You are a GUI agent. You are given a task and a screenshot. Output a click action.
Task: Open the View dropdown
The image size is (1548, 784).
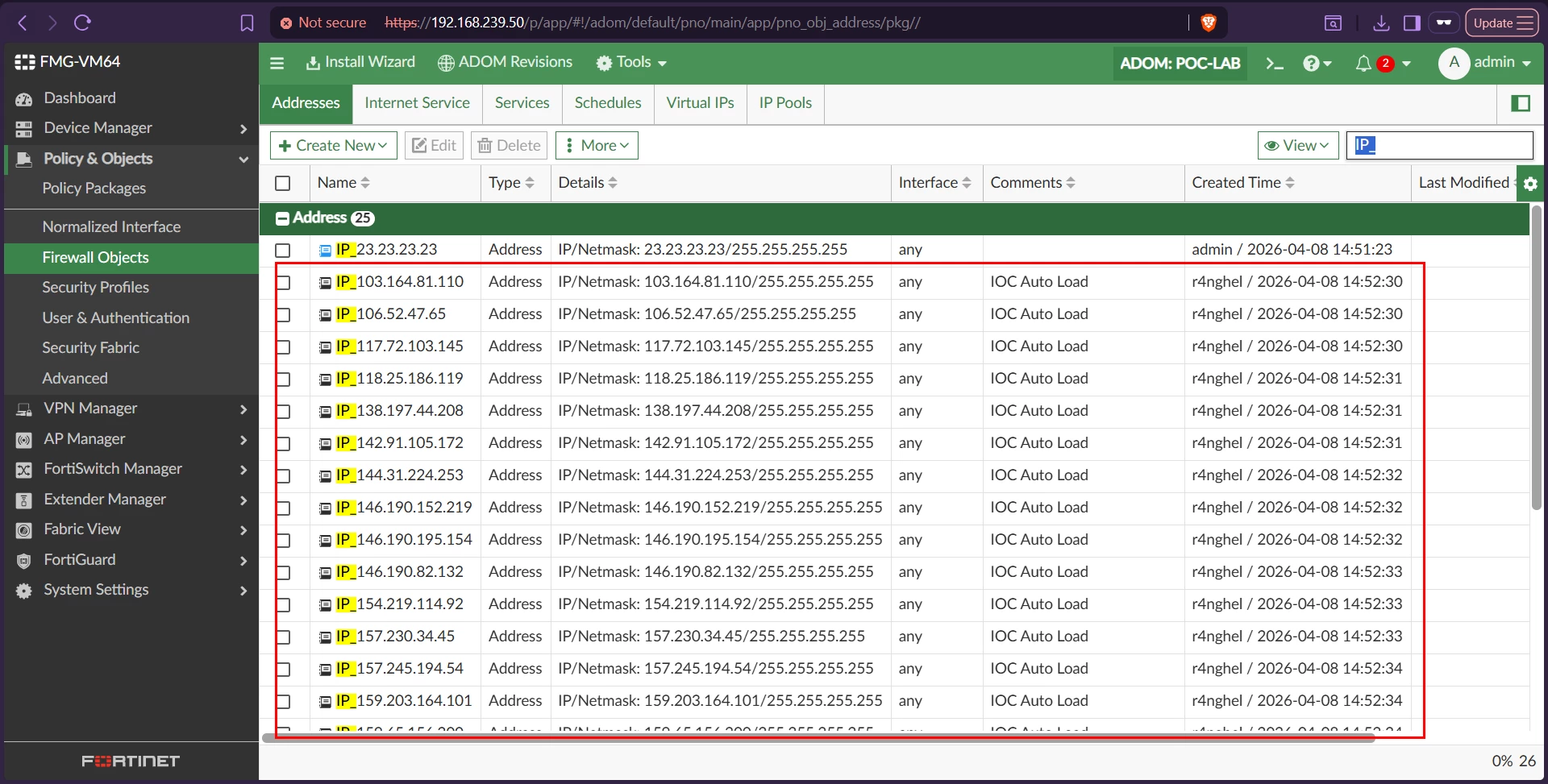(x=1298, y=146)
